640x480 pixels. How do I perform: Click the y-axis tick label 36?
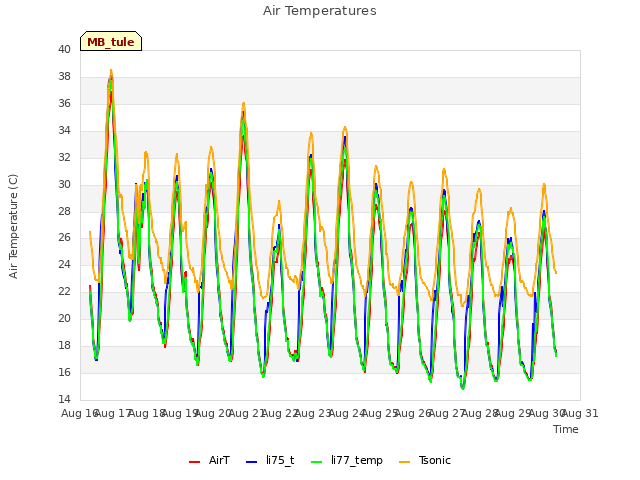[64, 103]
